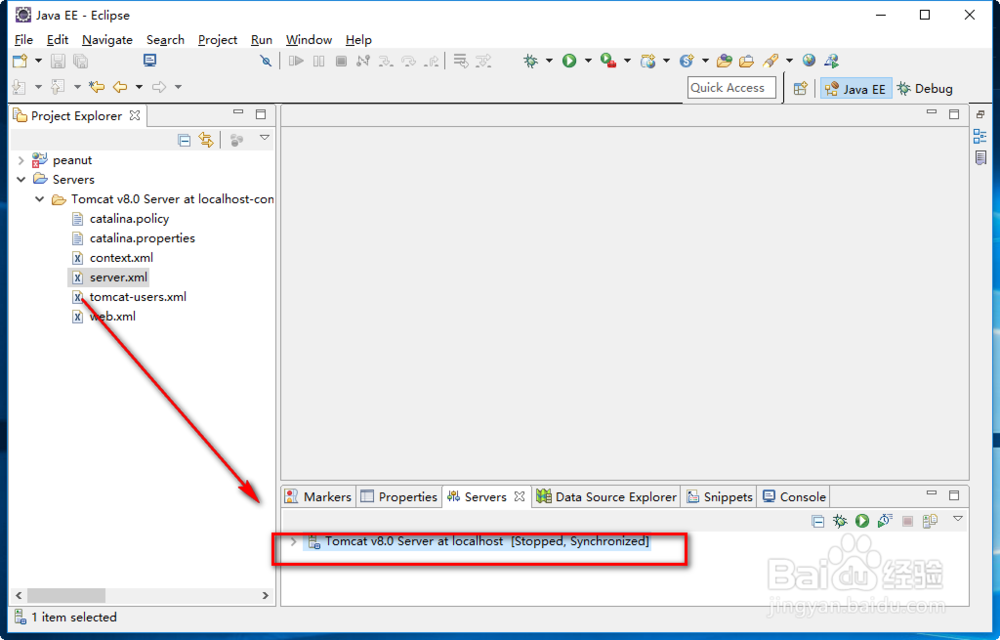Click the Resume debug icon
This screenshot has width=1000, height=640.
pyautogui.click(x=296, y=61)
